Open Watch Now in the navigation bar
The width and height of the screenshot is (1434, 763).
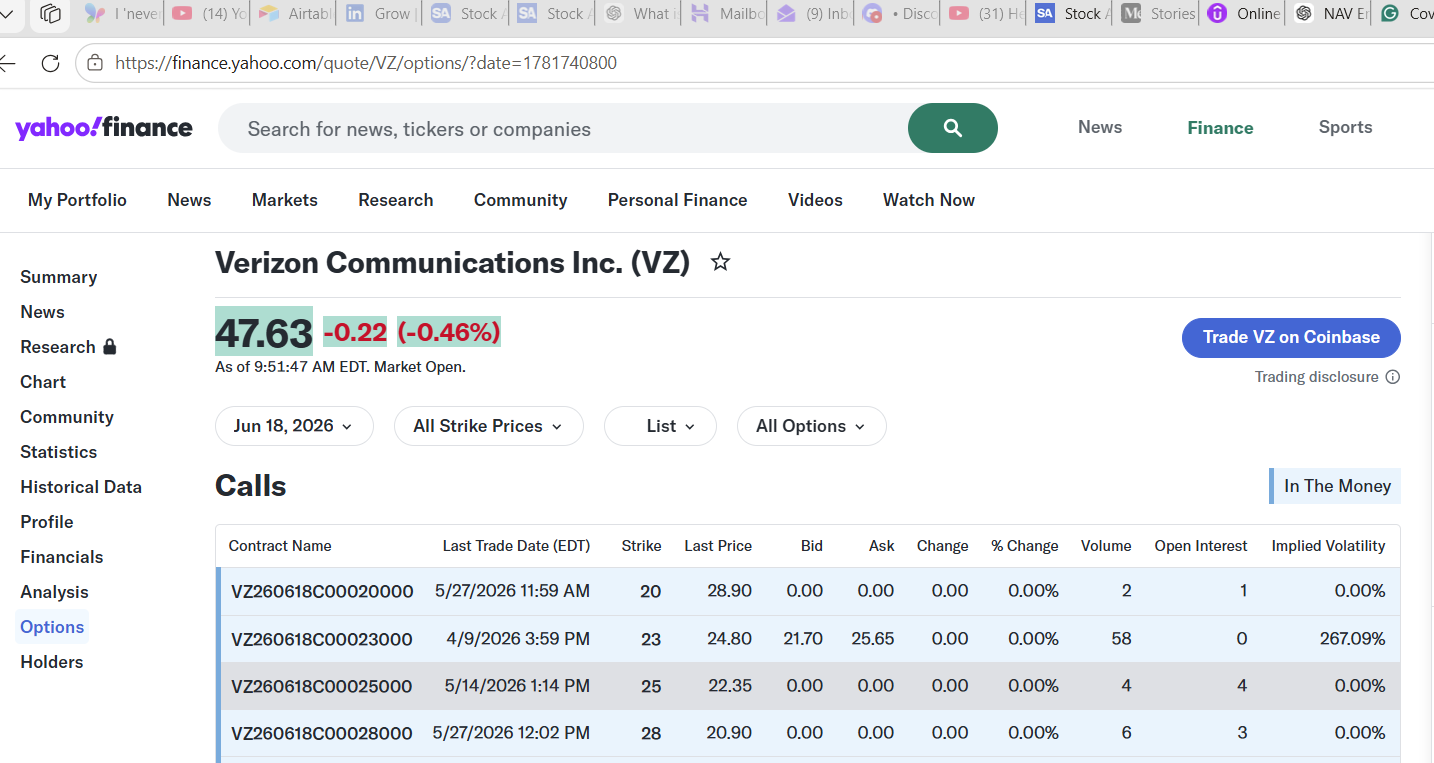coord(929,200)
